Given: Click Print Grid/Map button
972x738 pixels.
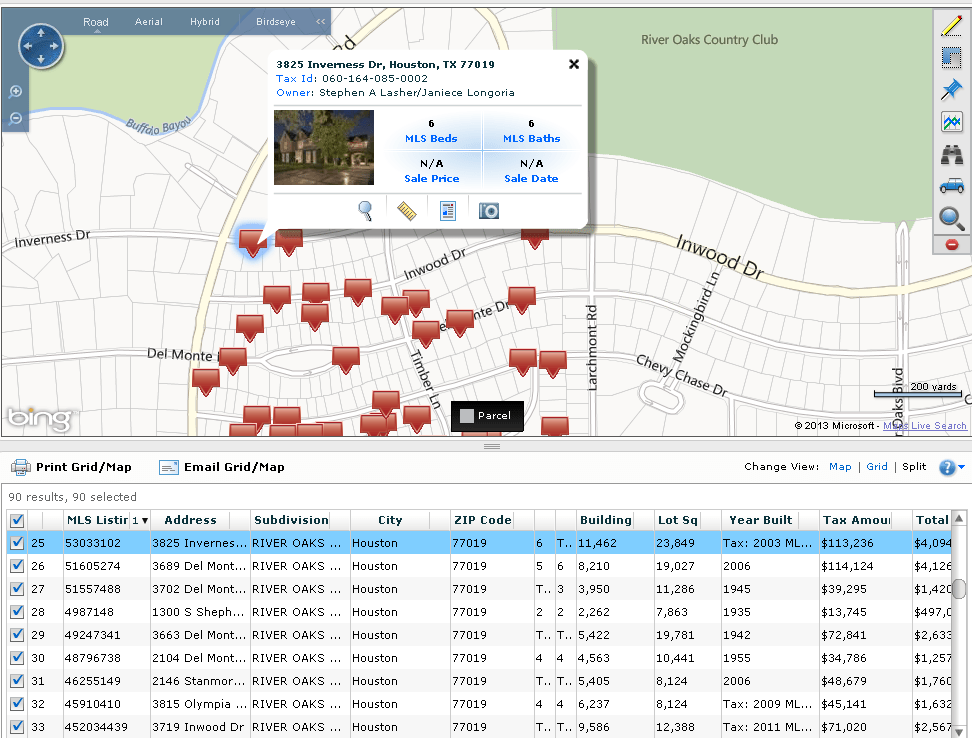Looking at the screenshot, I should pyautogui.click(x=72, y=467).
